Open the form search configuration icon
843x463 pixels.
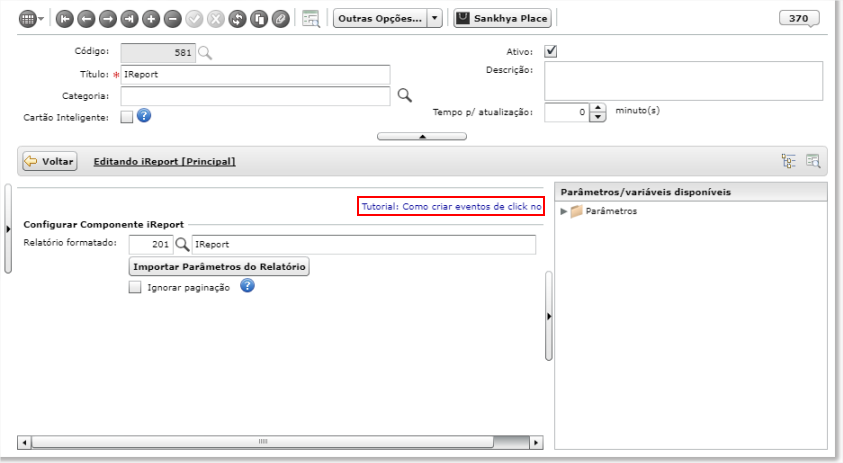pyautogui.click(x=311, y=19)
